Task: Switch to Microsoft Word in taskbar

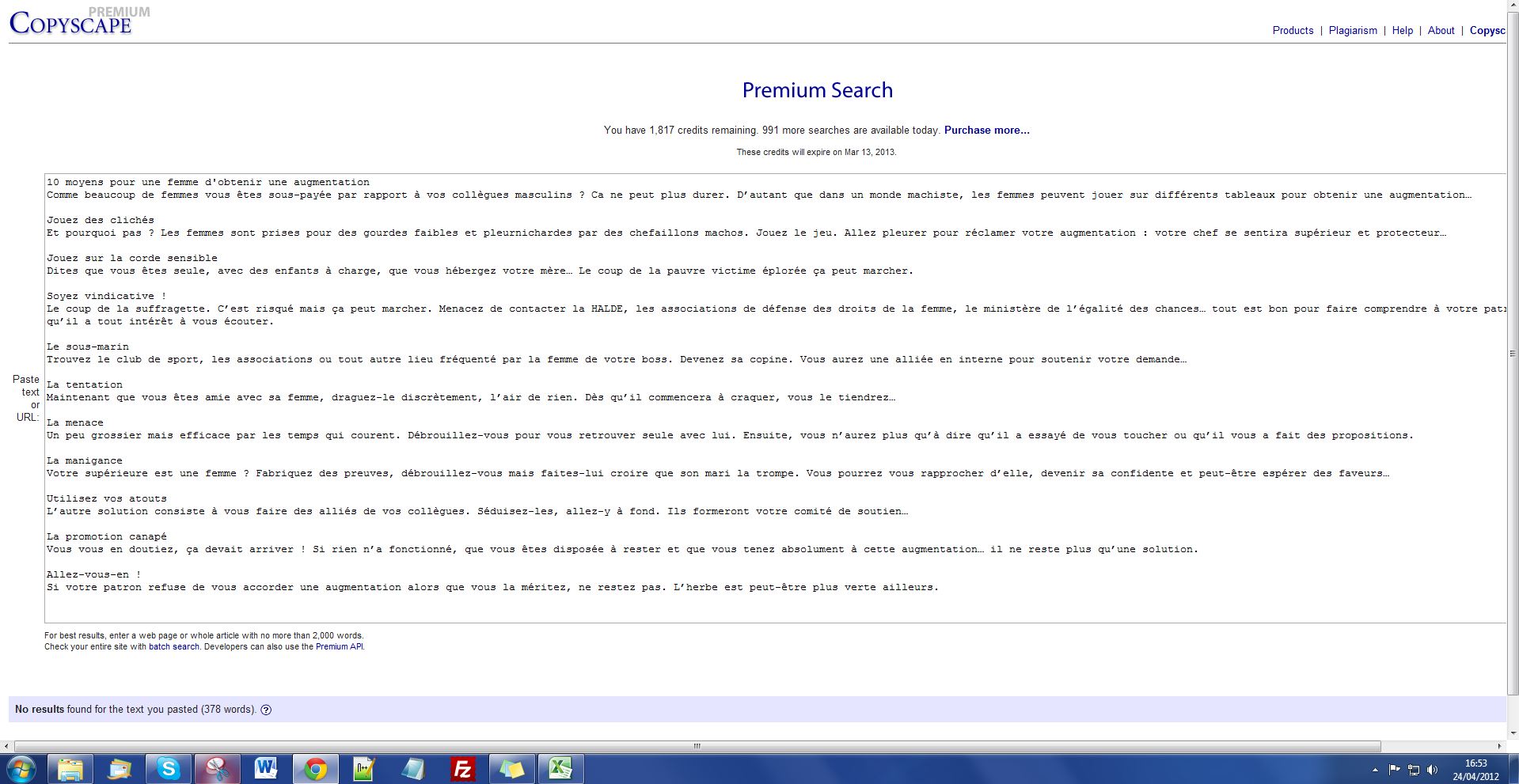Action: [266, 768]
